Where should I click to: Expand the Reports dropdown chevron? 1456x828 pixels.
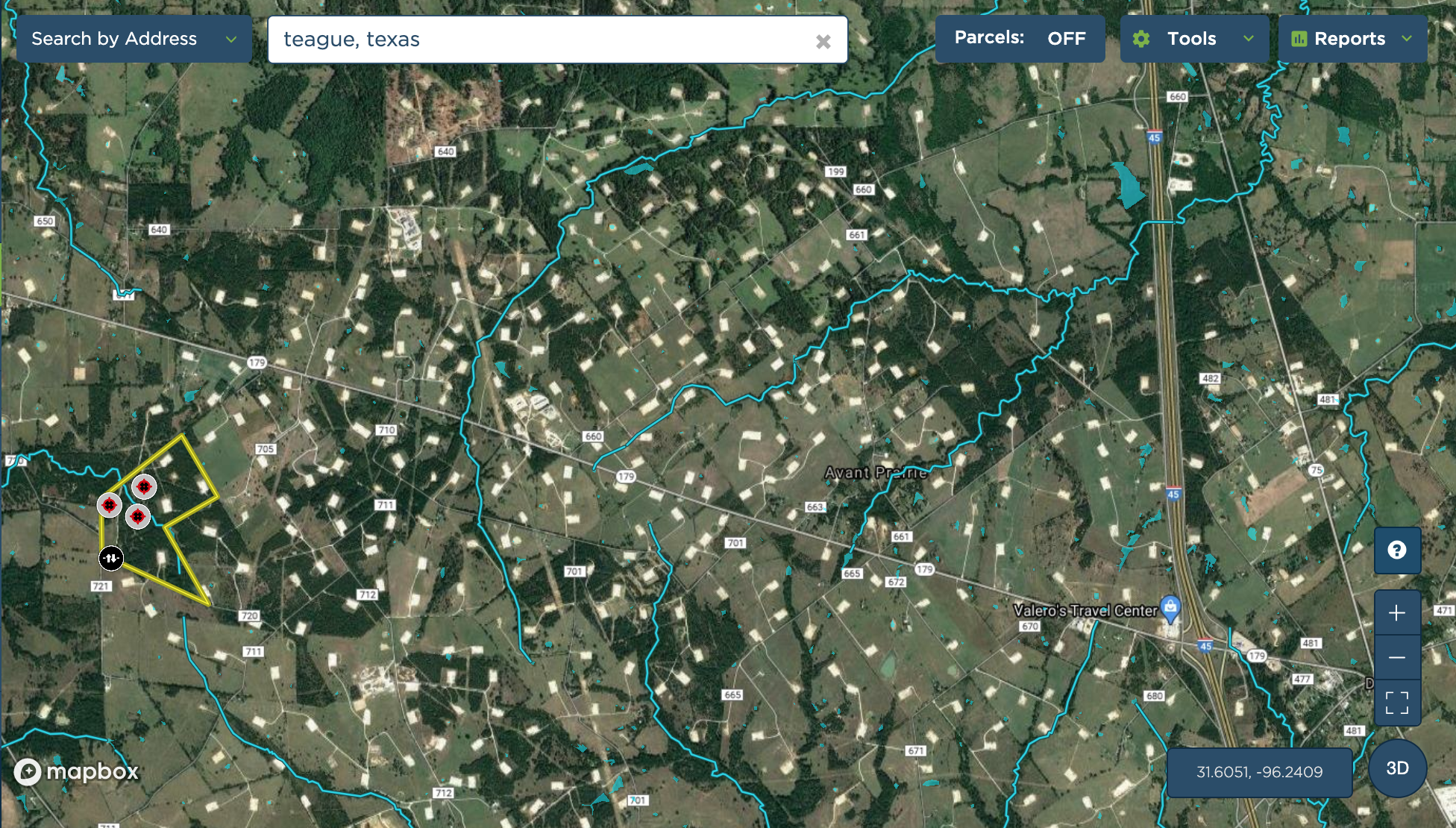[1407, 39]
